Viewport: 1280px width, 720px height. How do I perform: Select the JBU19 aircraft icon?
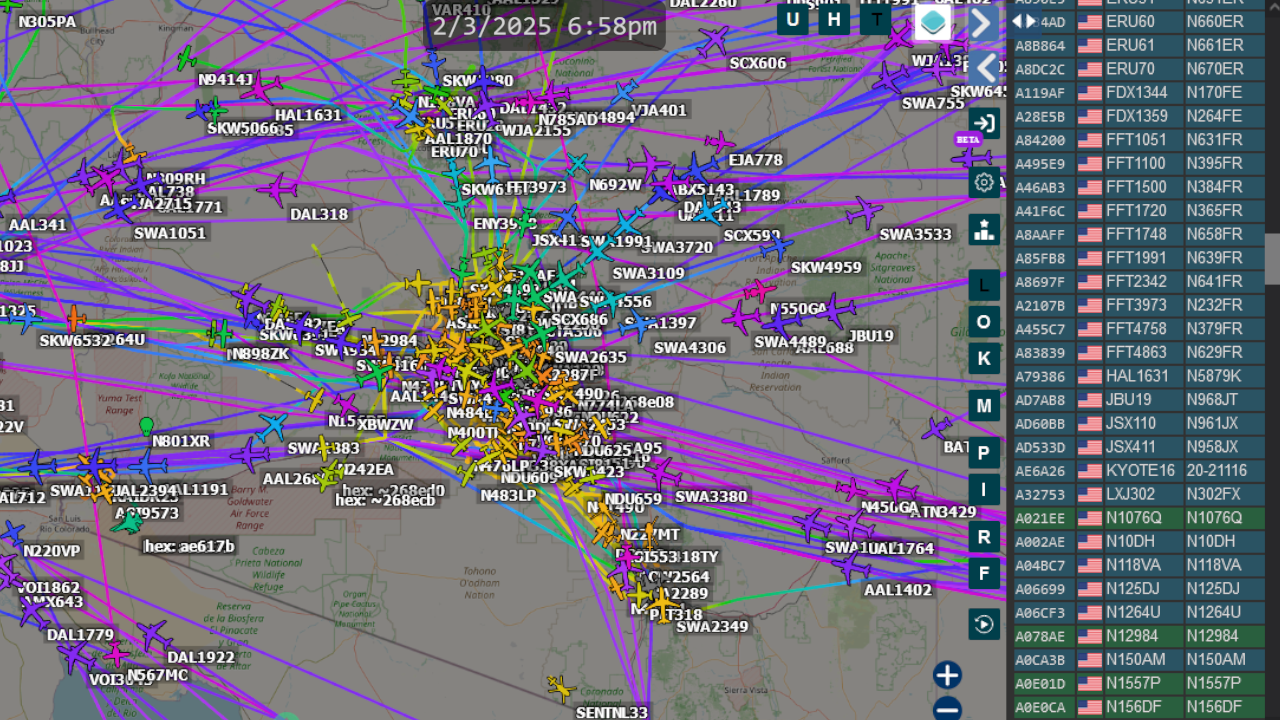click(833, 311)
